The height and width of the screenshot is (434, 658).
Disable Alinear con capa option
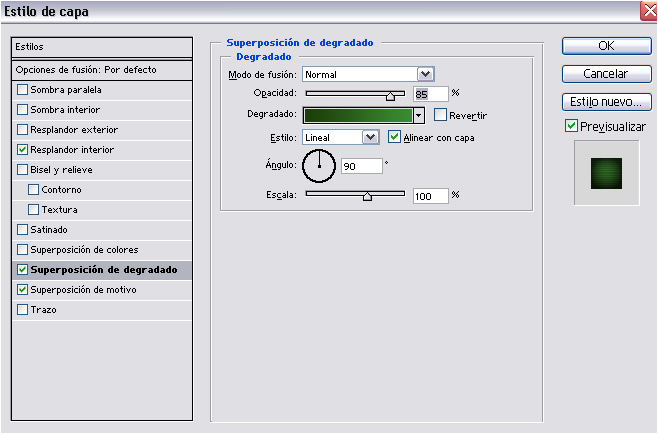(394, 137)
